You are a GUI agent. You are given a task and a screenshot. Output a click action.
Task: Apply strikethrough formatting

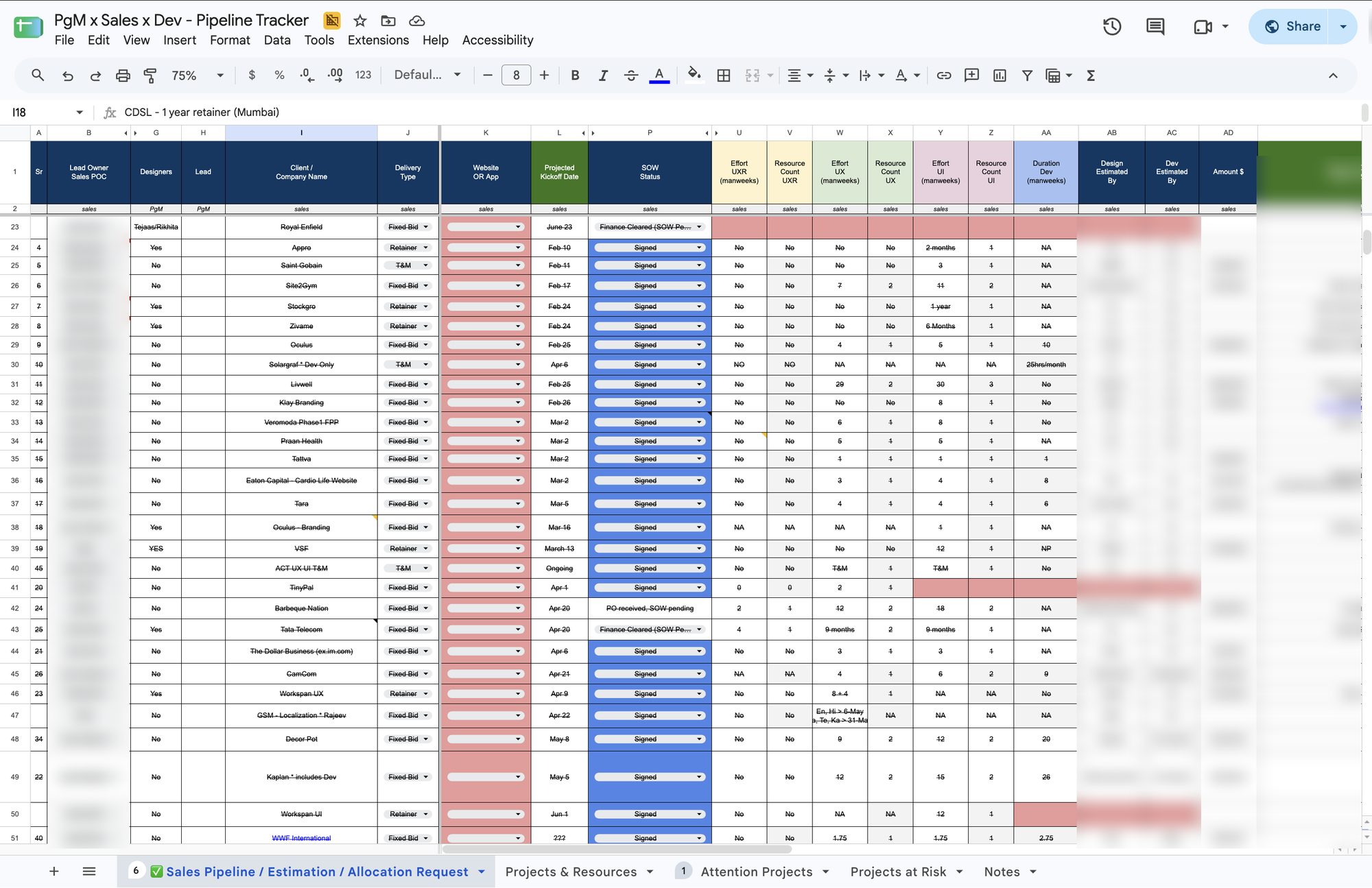click(x=631, y=75)
